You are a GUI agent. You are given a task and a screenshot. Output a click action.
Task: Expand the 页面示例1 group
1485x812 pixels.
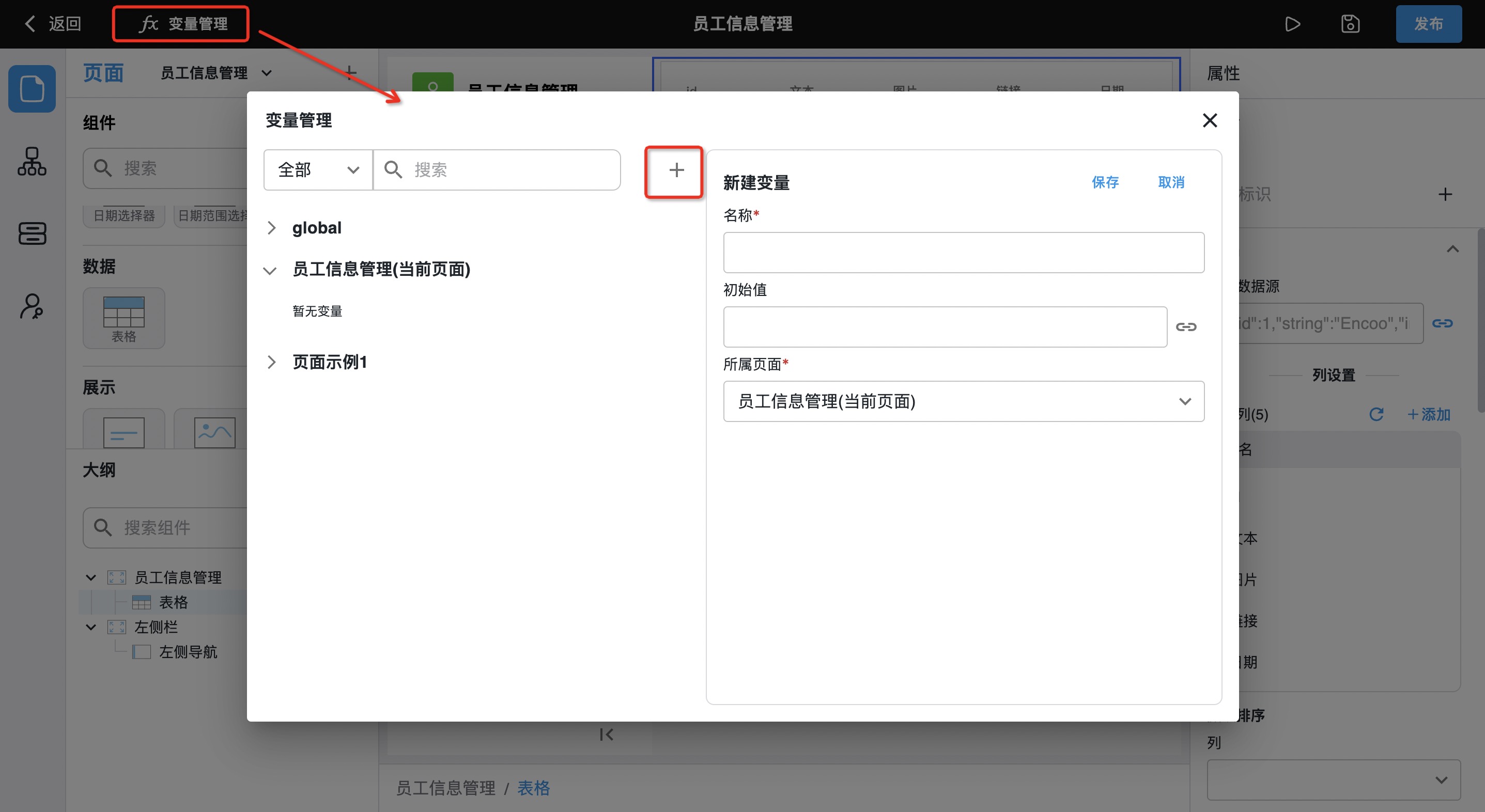point(271,362)
